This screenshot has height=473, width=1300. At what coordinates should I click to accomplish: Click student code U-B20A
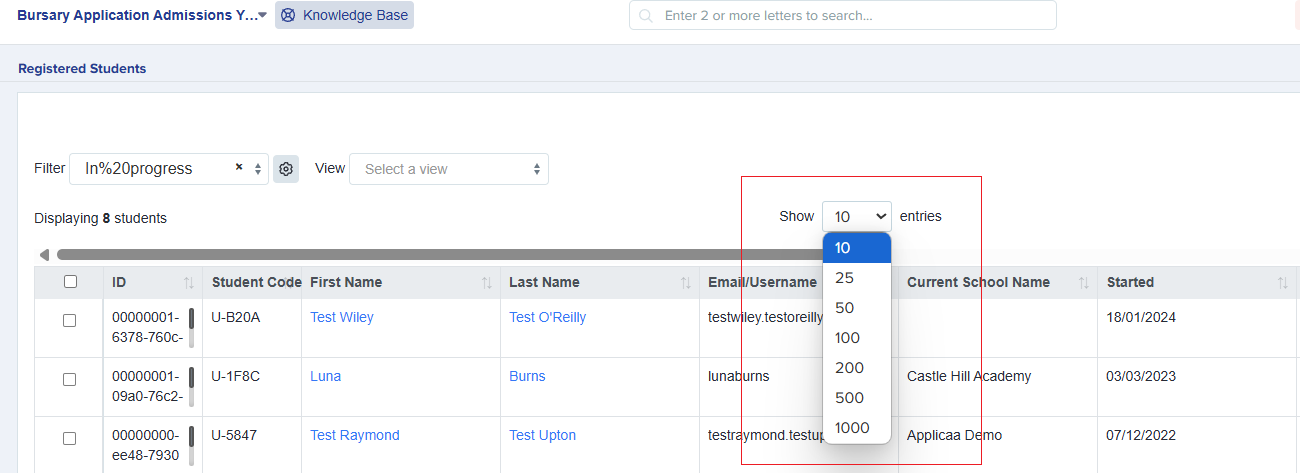[x=236, y=317]
